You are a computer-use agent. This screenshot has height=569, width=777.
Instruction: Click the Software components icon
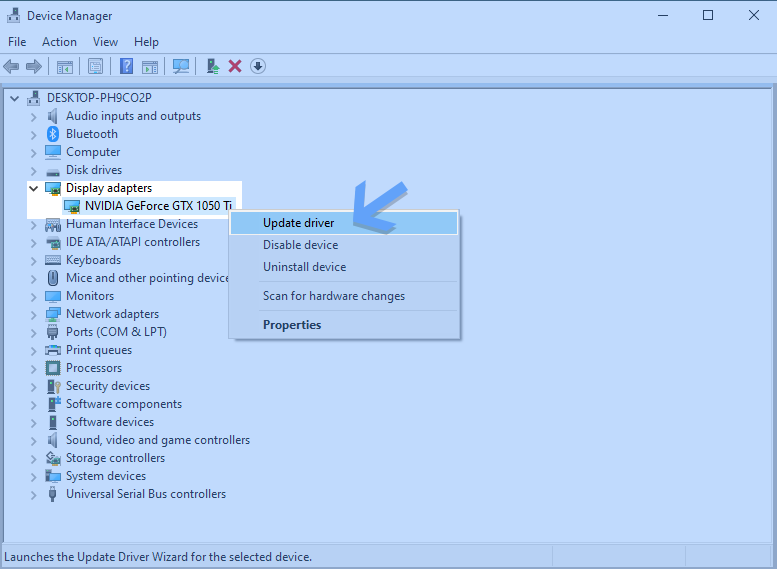54,404
